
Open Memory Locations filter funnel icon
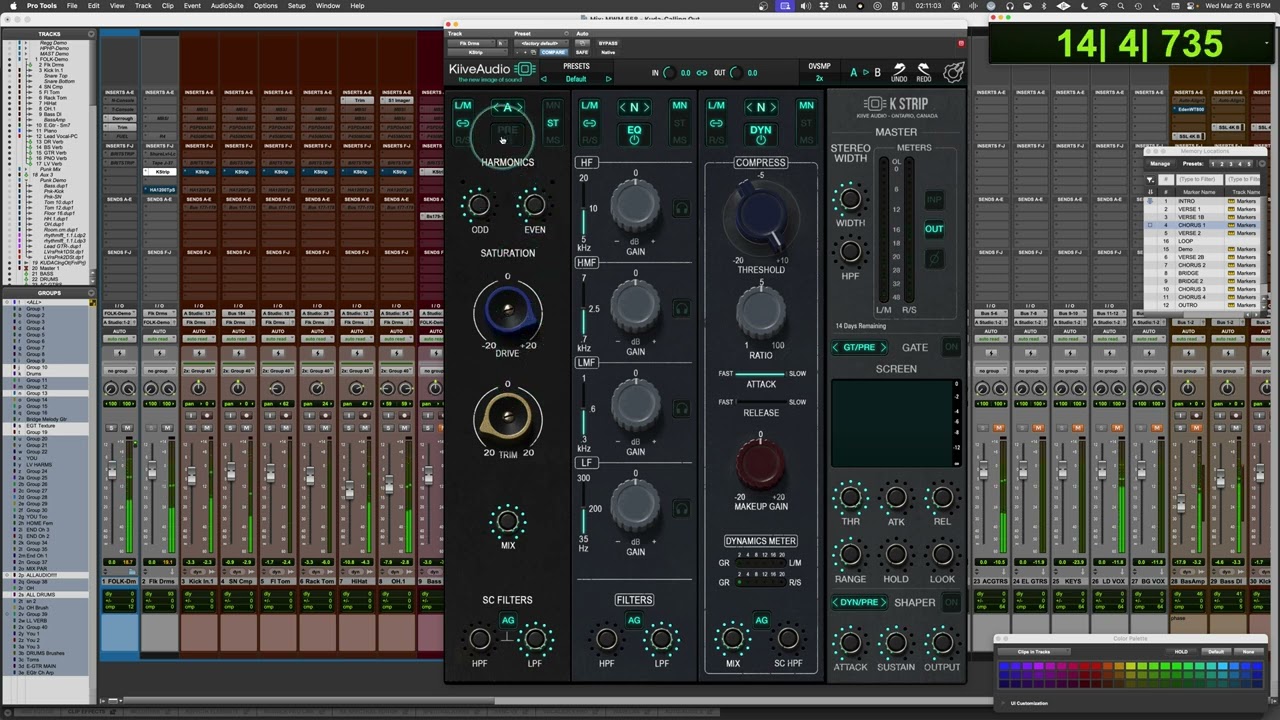(1150, 180)
